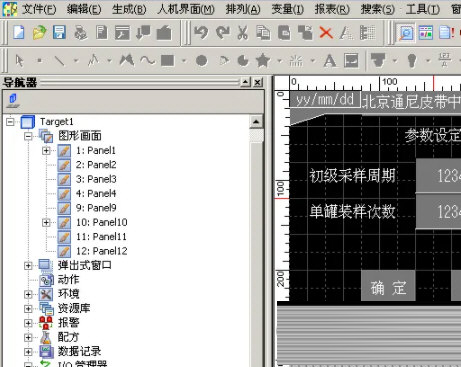Open dropdown arrow beside rectangle tool
The height and width of the screenshot is (367, 461).
(x=184, y=61)
